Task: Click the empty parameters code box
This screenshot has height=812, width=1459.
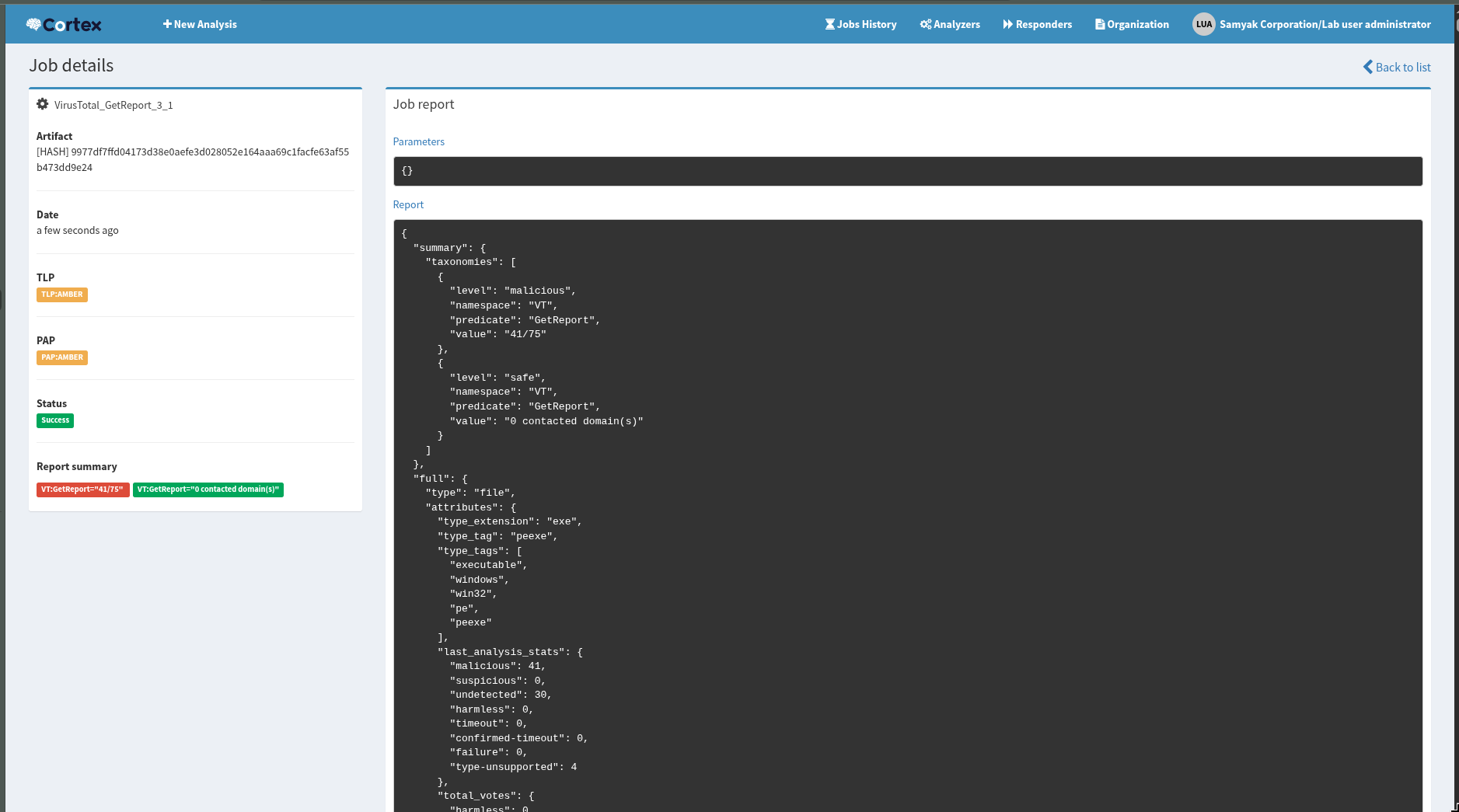Action: [908, 171]
